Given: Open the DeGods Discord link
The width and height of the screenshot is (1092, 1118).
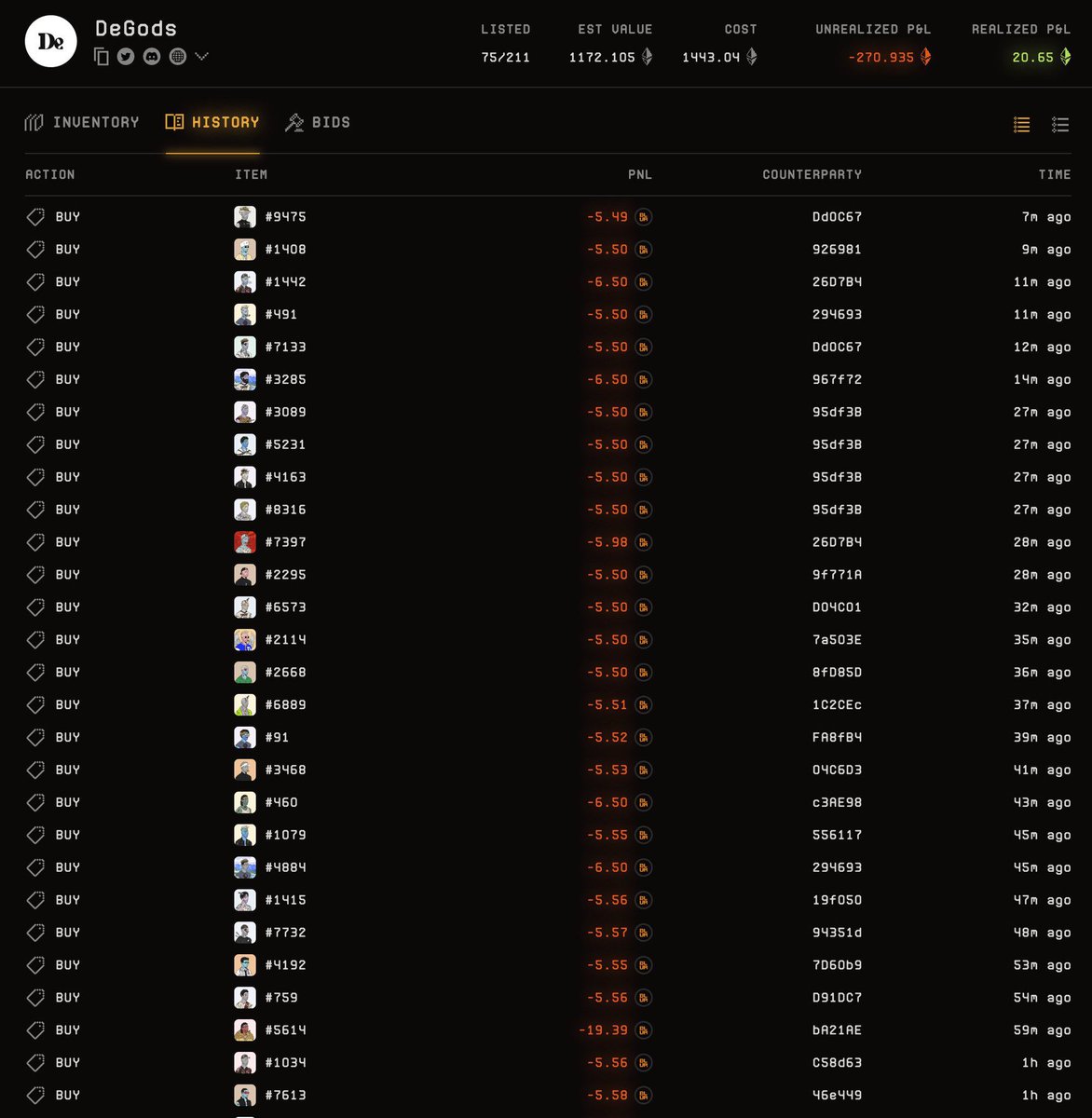Looking at the screenshot, I should [152, 57].
